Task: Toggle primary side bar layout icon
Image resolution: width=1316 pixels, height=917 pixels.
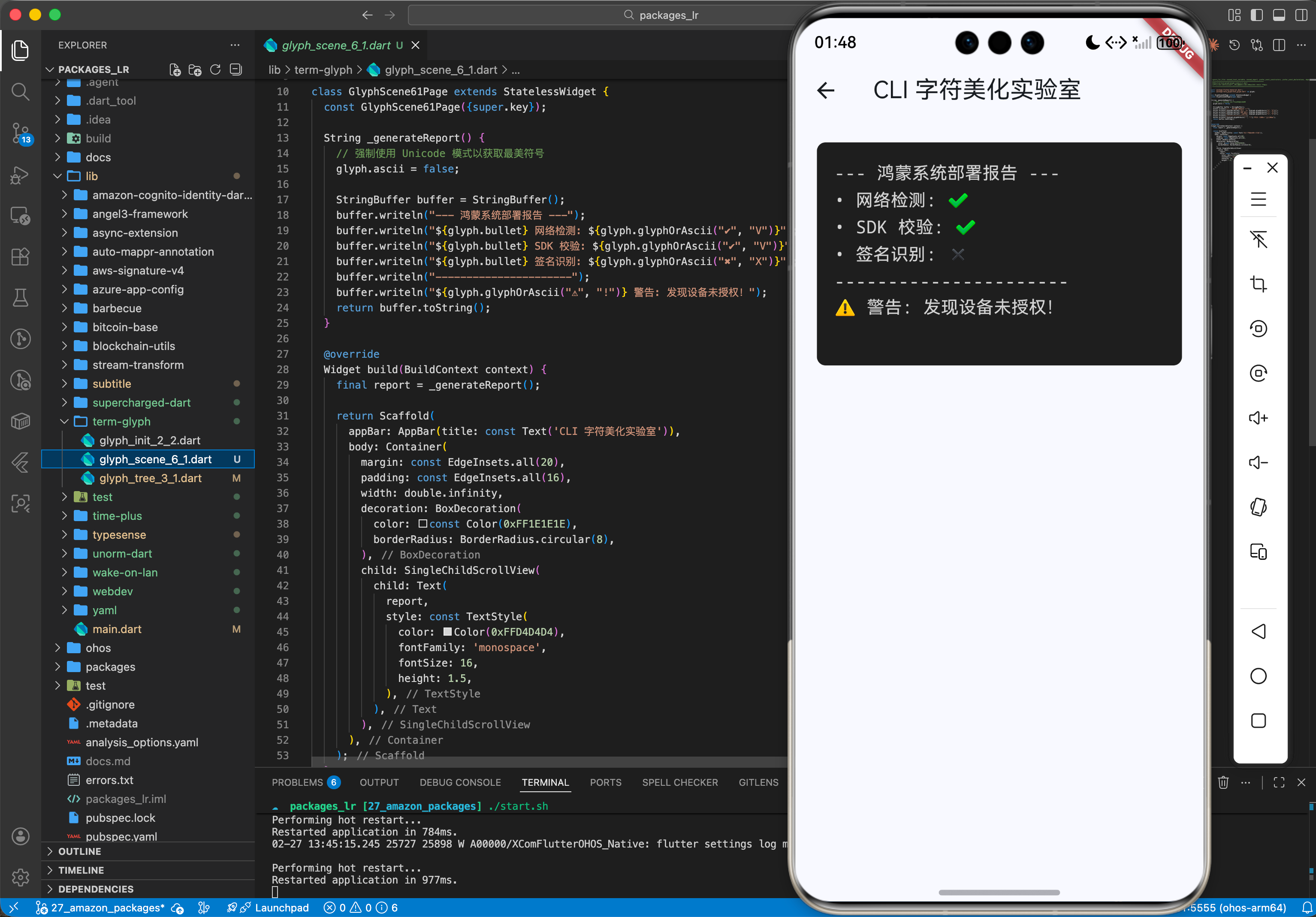Action: pyautogui.click(x=1256, y=15)
